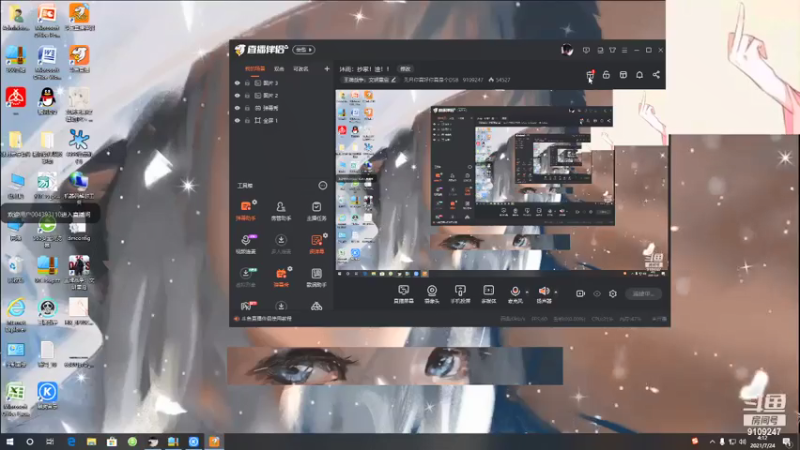Open the greyed download tool with green badge
Viewport: 800px width, 450px height.
246,278
